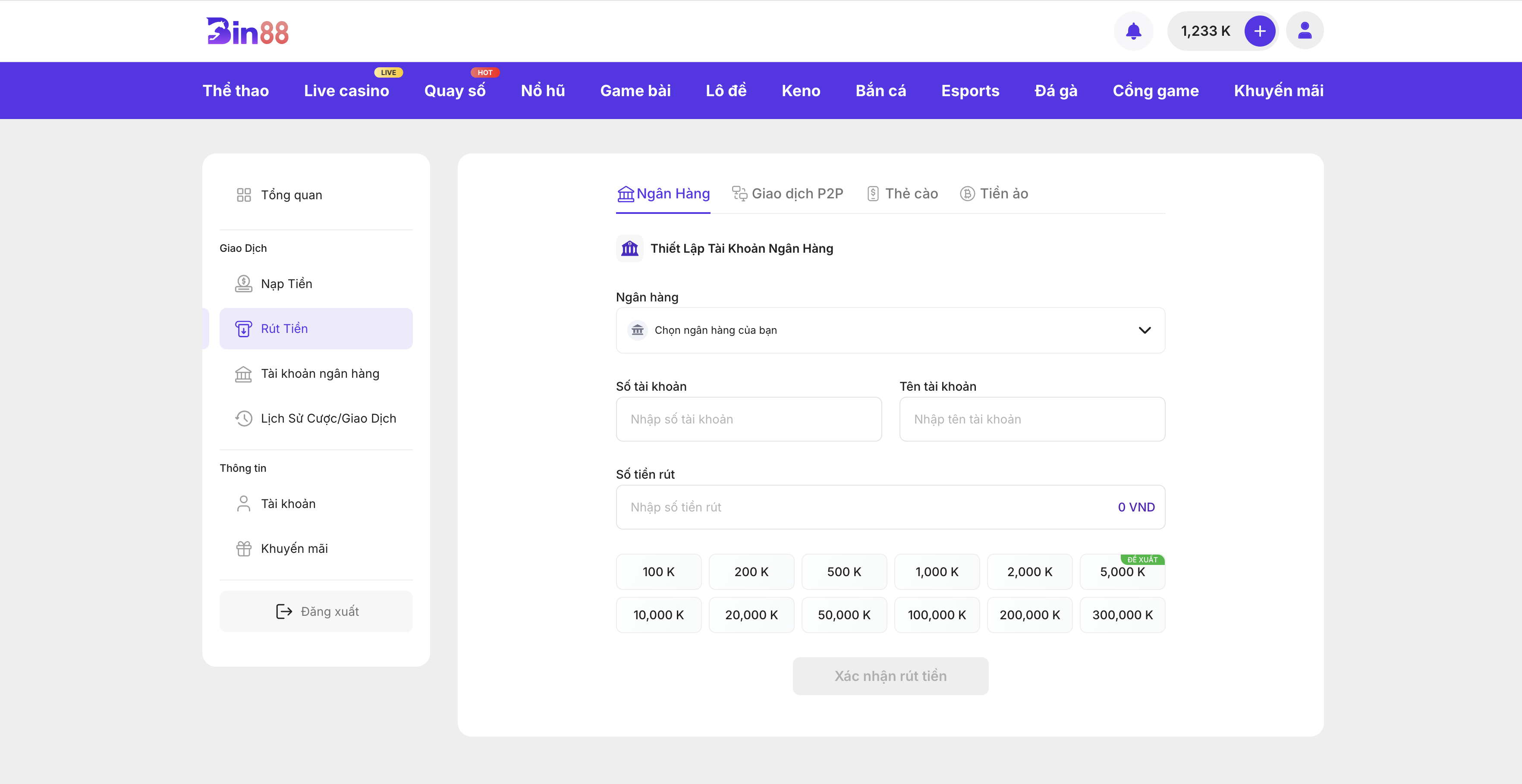Open Nổ hũ menu
1522x784 pixels.
(542, 91)
